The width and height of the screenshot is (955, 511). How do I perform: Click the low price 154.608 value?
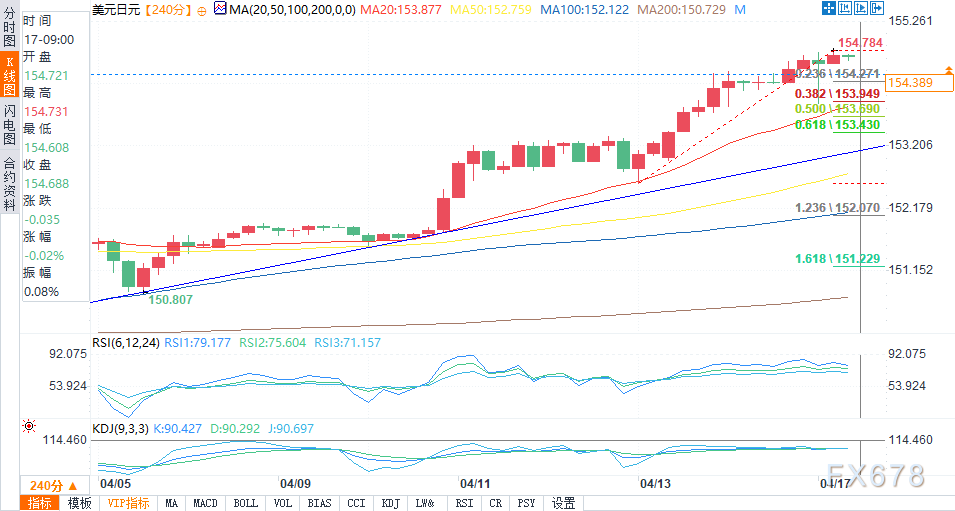[46, 147]
